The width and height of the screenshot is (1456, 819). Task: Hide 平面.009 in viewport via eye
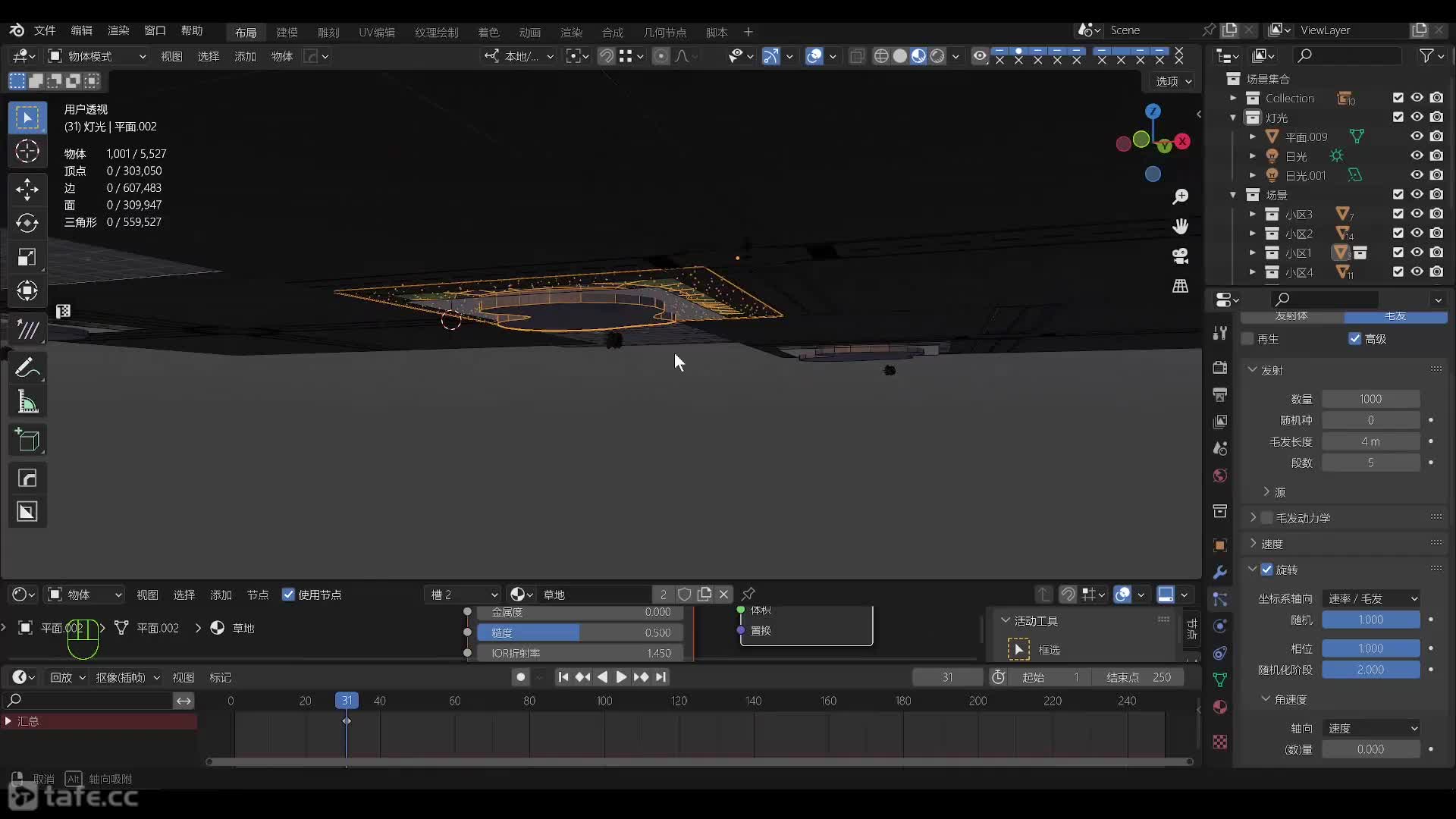pos(1417,136)
